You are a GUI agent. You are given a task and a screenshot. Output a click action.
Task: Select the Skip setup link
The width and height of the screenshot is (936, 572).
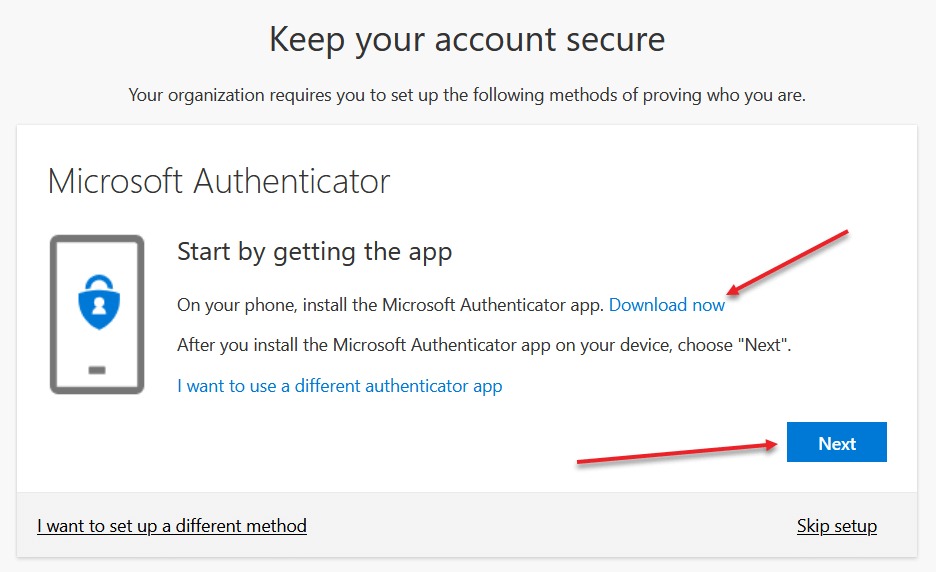(x=836, y=526)
